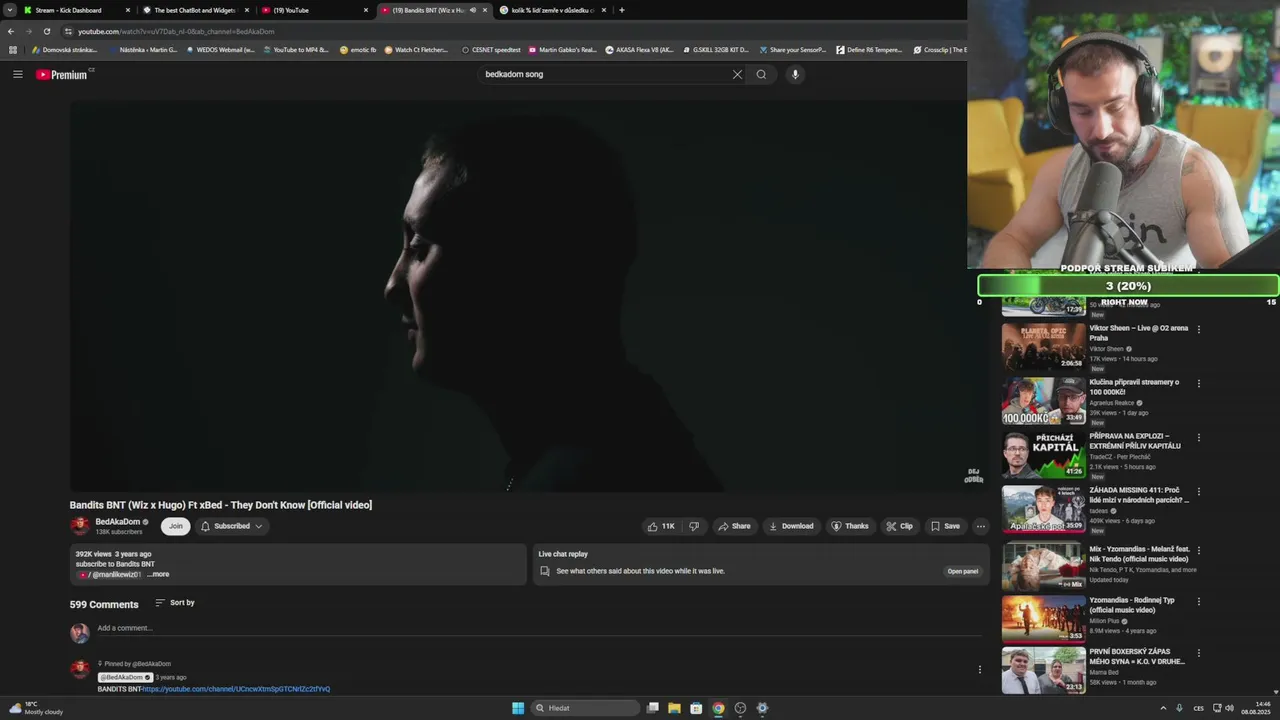Download the video
This screenshot has width=1280, height=720.
tap(791, 526)
